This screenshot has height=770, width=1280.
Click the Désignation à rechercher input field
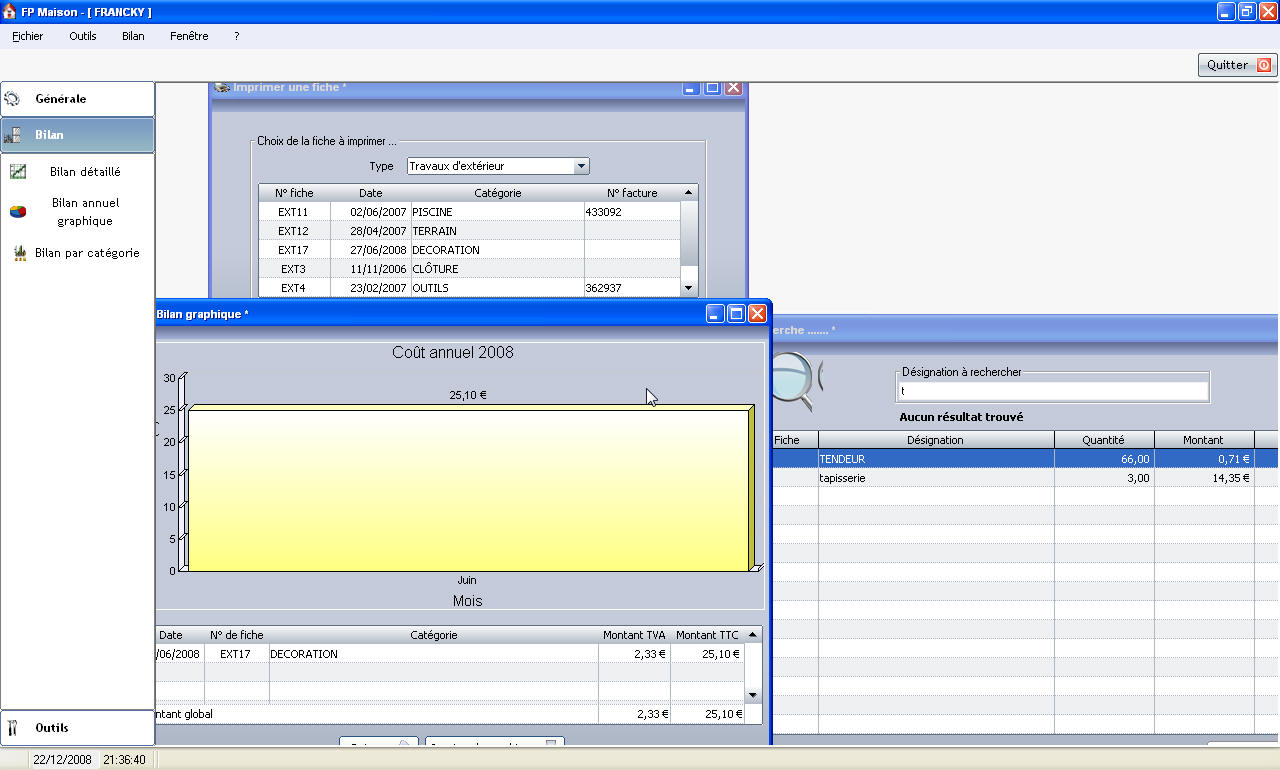[x=1052, y=391]
